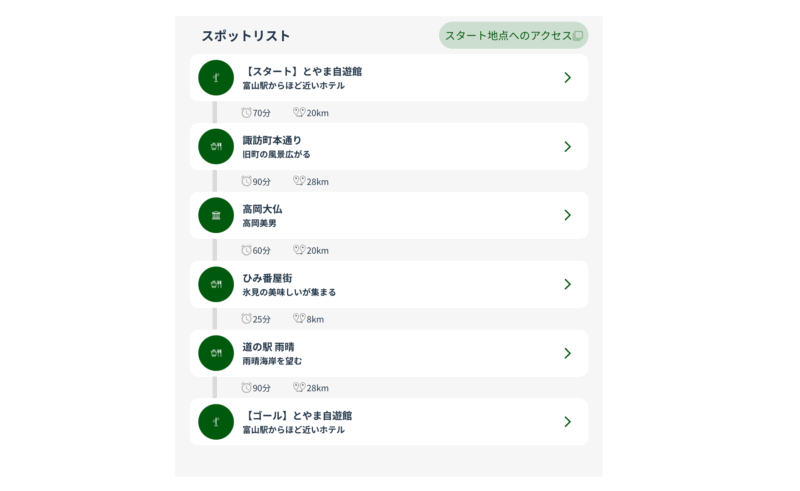Click the clock icon showing 70分
The width and height of the screenshot is (800, 491).
click(x=247, y=113)
